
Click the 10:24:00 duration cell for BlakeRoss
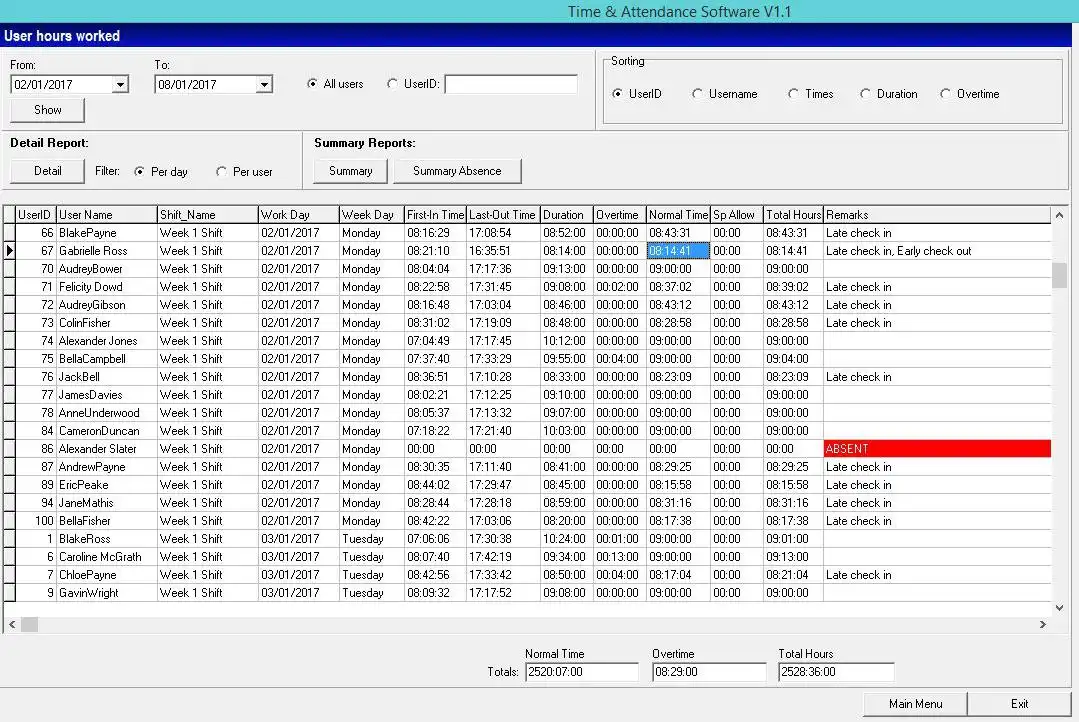[x=567, y=539]
